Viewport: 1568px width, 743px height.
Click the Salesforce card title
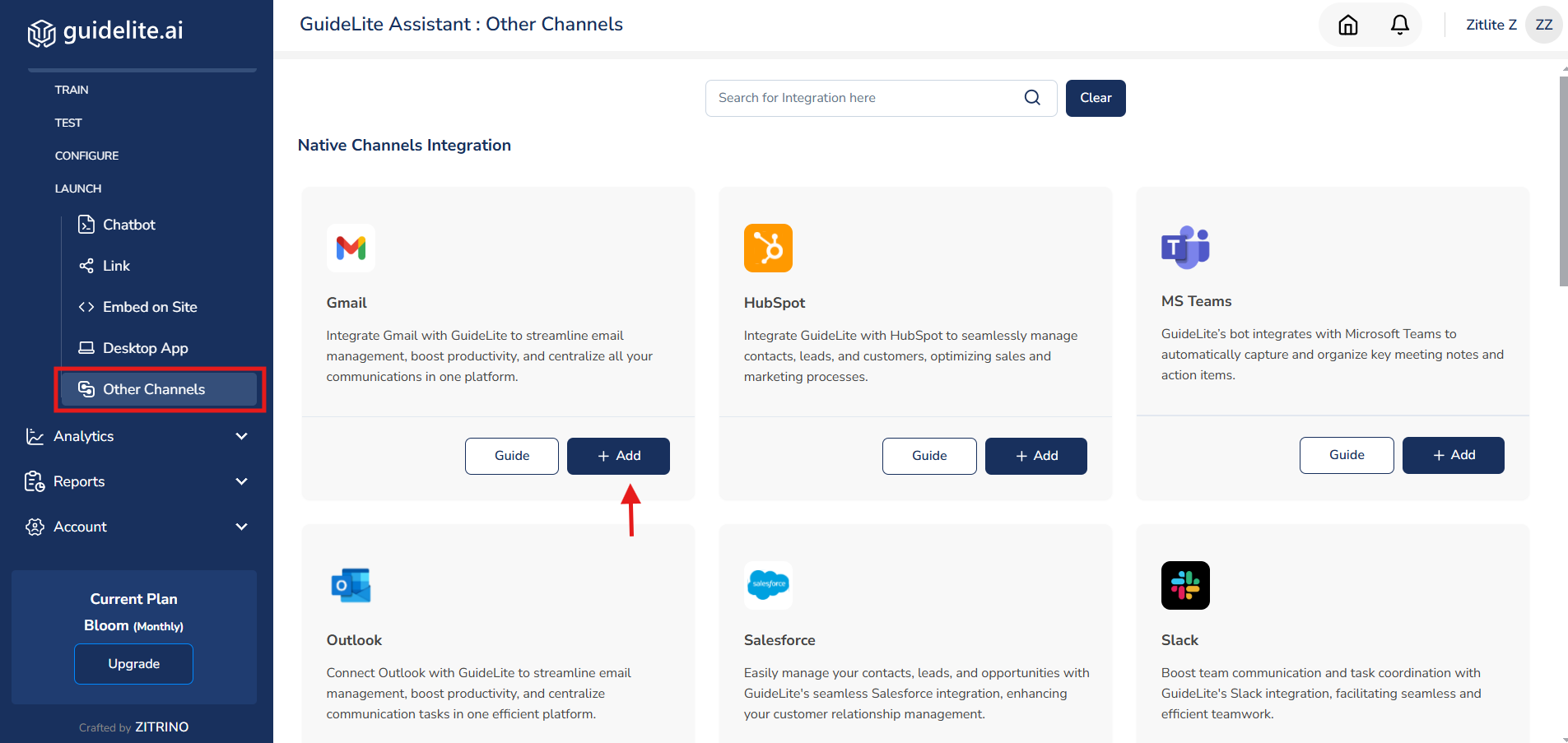click(779, 640)
